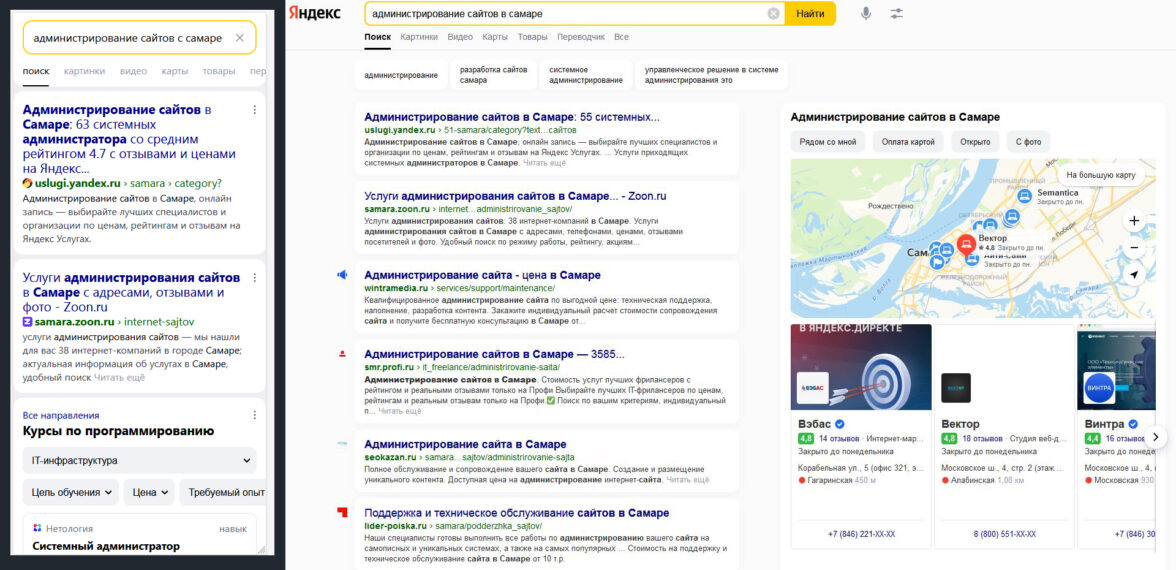Start voice search with the microphone icon
1176x570 pixels.
pyautogui.click(x=865, y=13)
